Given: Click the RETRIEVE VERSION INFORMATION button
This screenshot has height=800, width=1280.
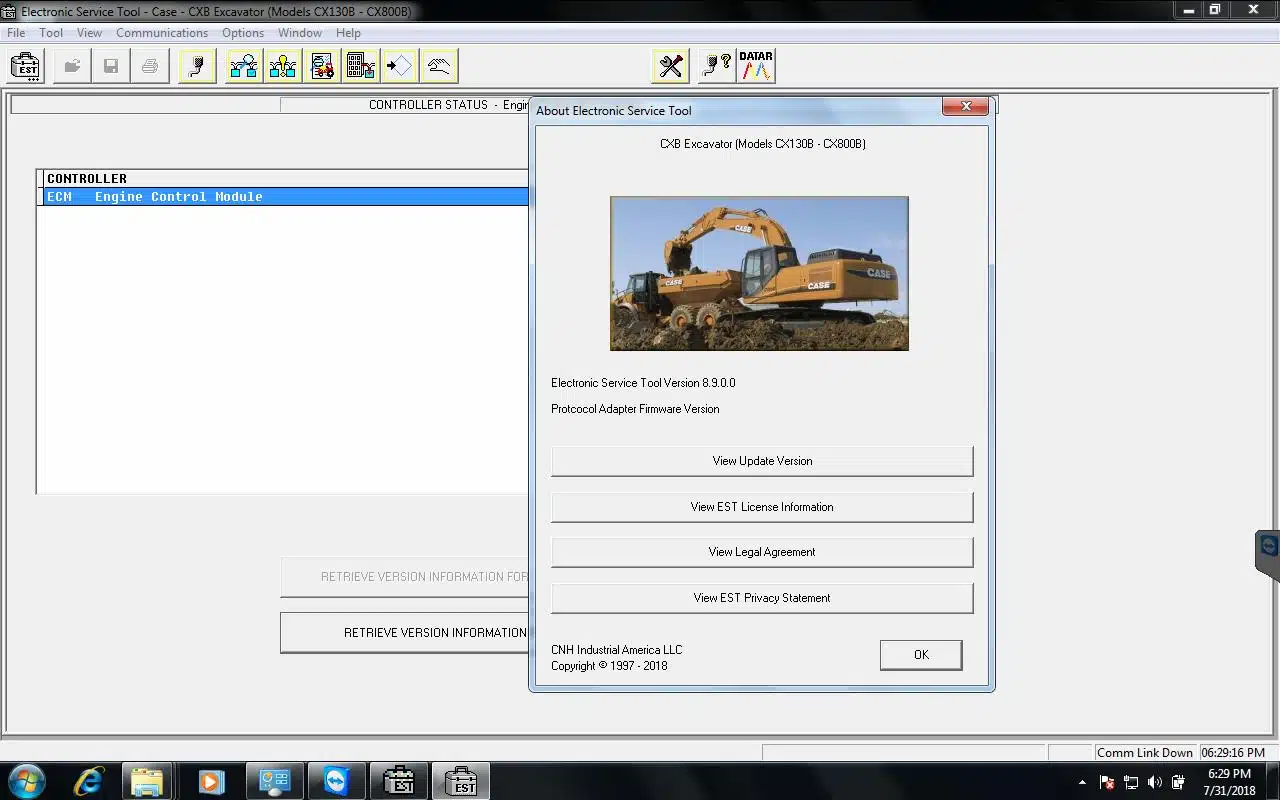Looking at the screenshot, I should (405, 633).
